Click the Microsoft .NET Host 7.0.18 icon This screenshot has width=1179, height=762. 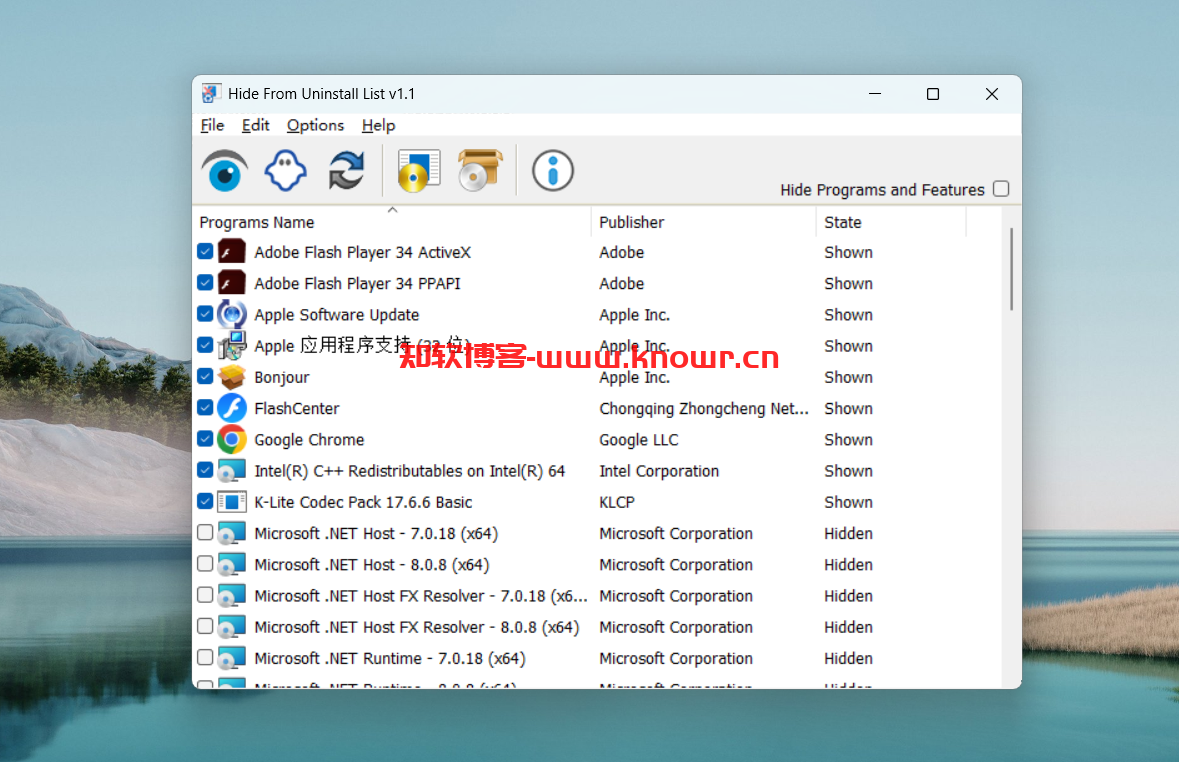[x=232, y=533]
